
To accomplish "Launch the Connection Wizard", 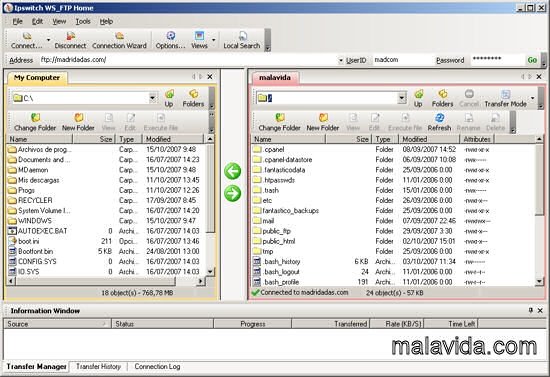I will 119,40.
